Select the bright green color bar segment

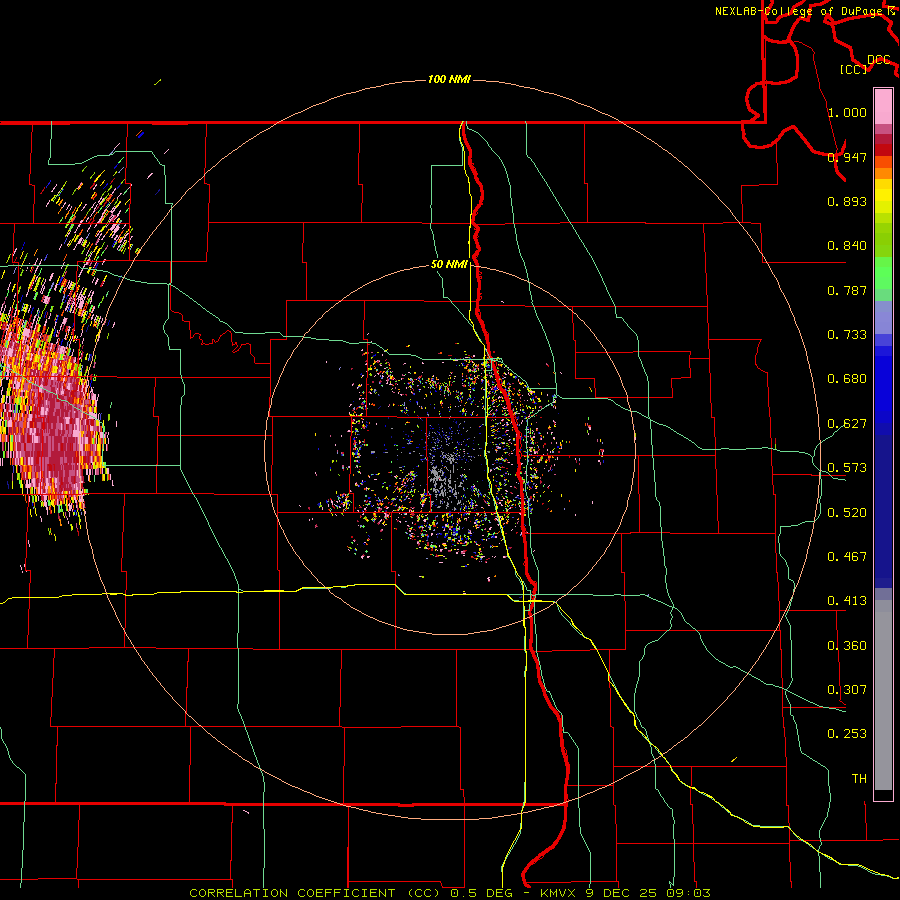tap(883, 273)
